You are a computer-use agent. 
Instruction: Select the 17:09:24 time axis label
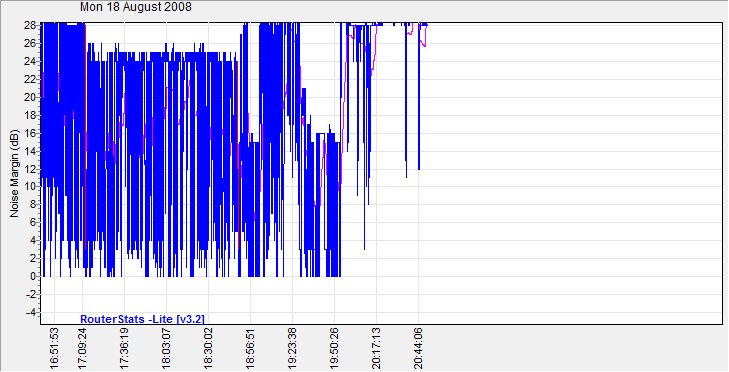point(83,349)
